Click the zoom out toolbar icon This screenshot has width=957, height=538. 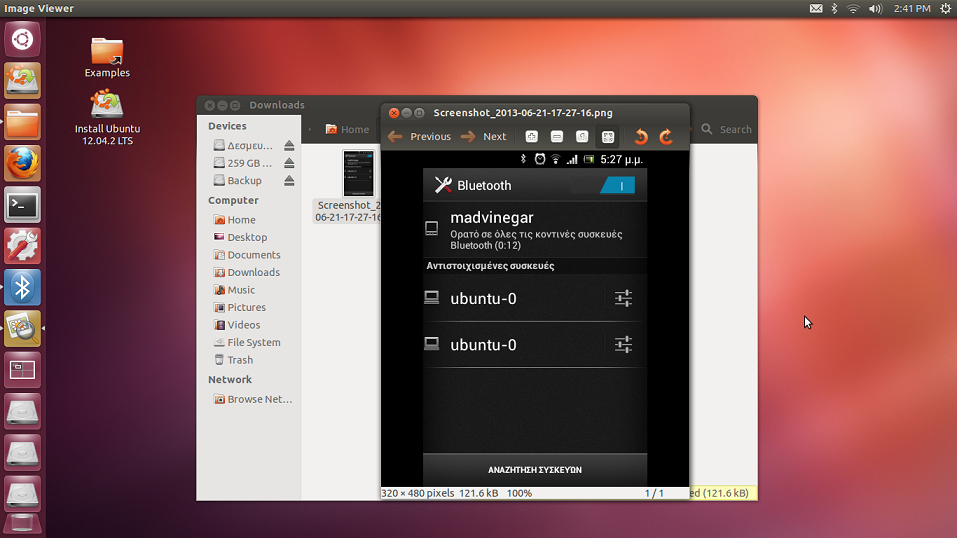point(557,137)
